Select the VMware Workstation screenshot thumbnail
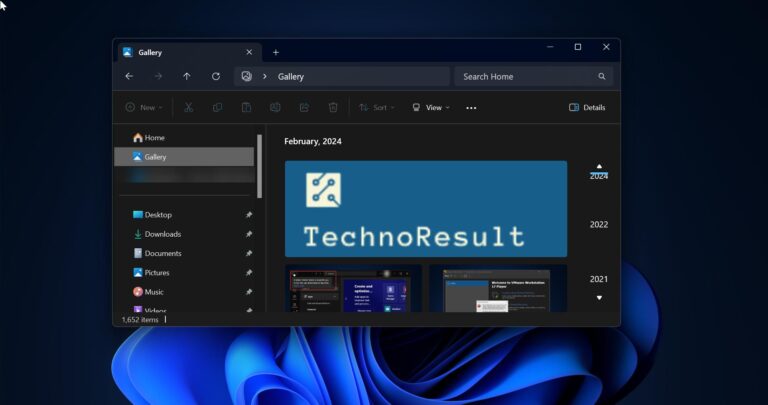This screenshot has width=768, height=405. [498, 288]
